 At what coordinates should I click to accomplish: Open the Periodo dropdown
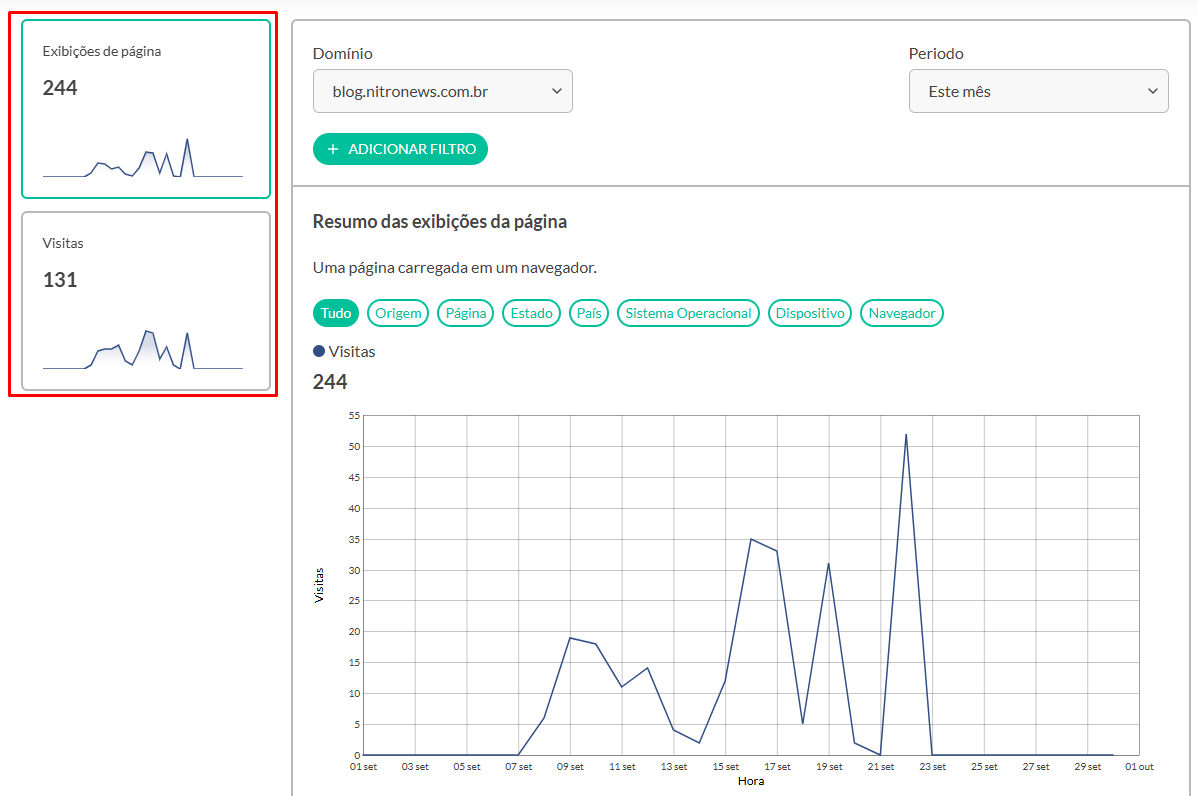pyautogui.click(x=1038, y=91)
